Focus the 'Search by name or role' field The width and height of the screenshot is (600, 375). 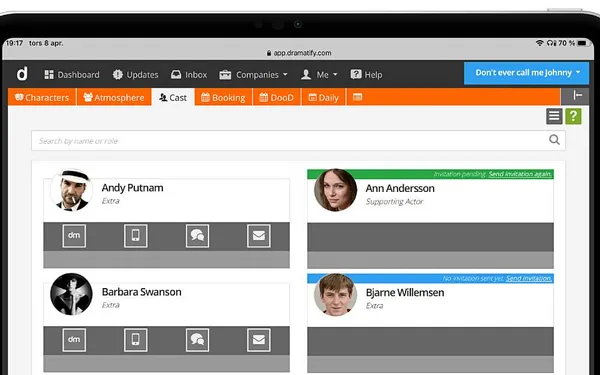298,140
